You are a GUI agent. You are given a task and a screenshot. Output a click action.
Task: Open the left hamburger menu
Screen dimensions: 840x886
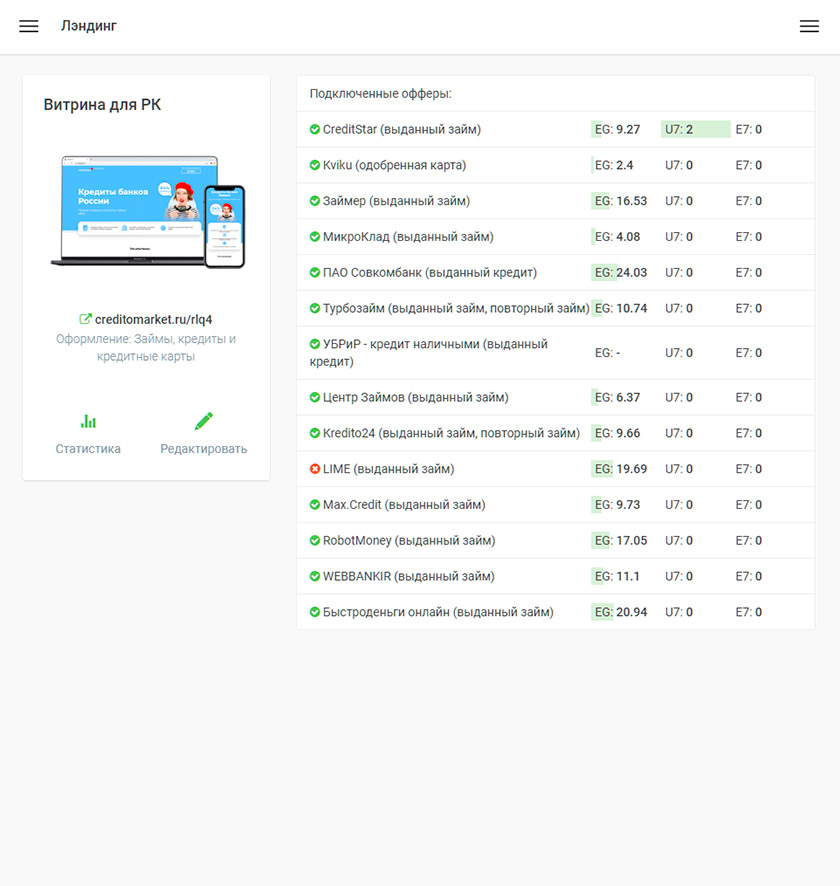tap(29, 26)
